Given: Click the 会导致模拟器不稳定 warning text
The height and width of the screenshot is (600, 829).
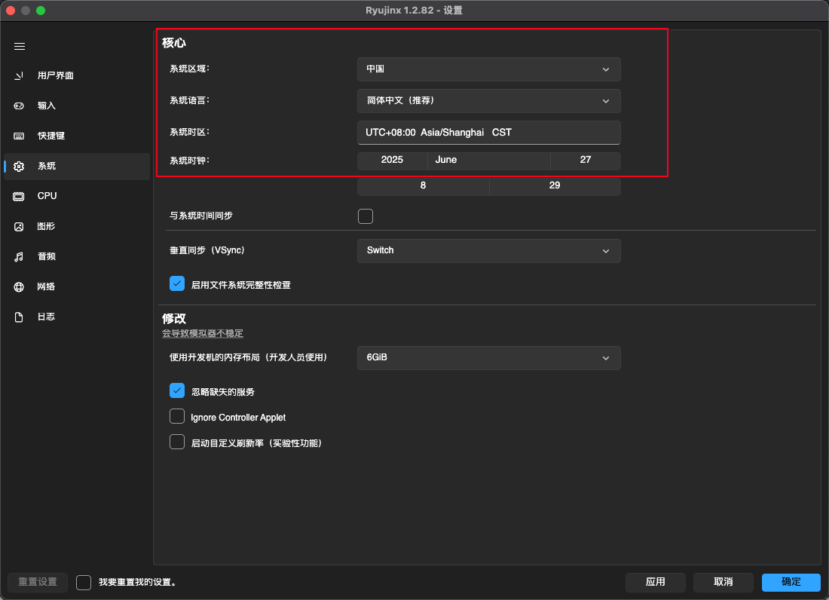Looking at the screenshot, I should pos(202,334).
